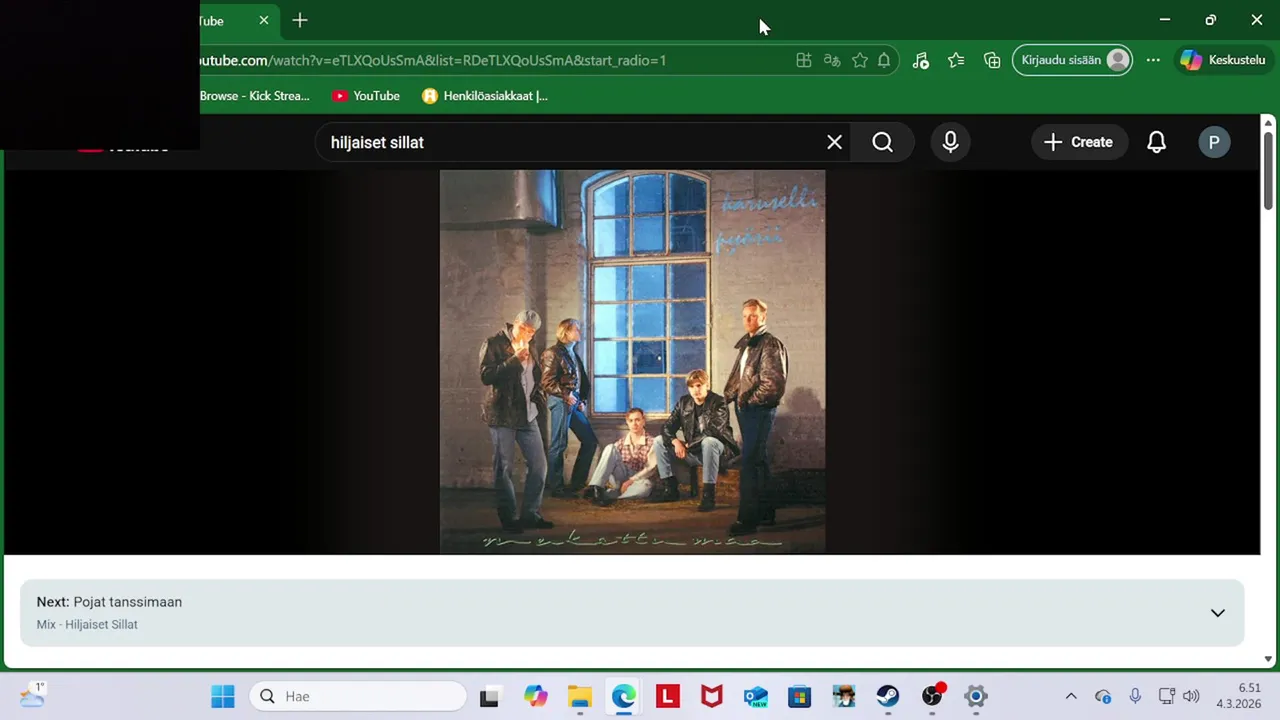Click the scrollbar down arrow

(1268, 659)
